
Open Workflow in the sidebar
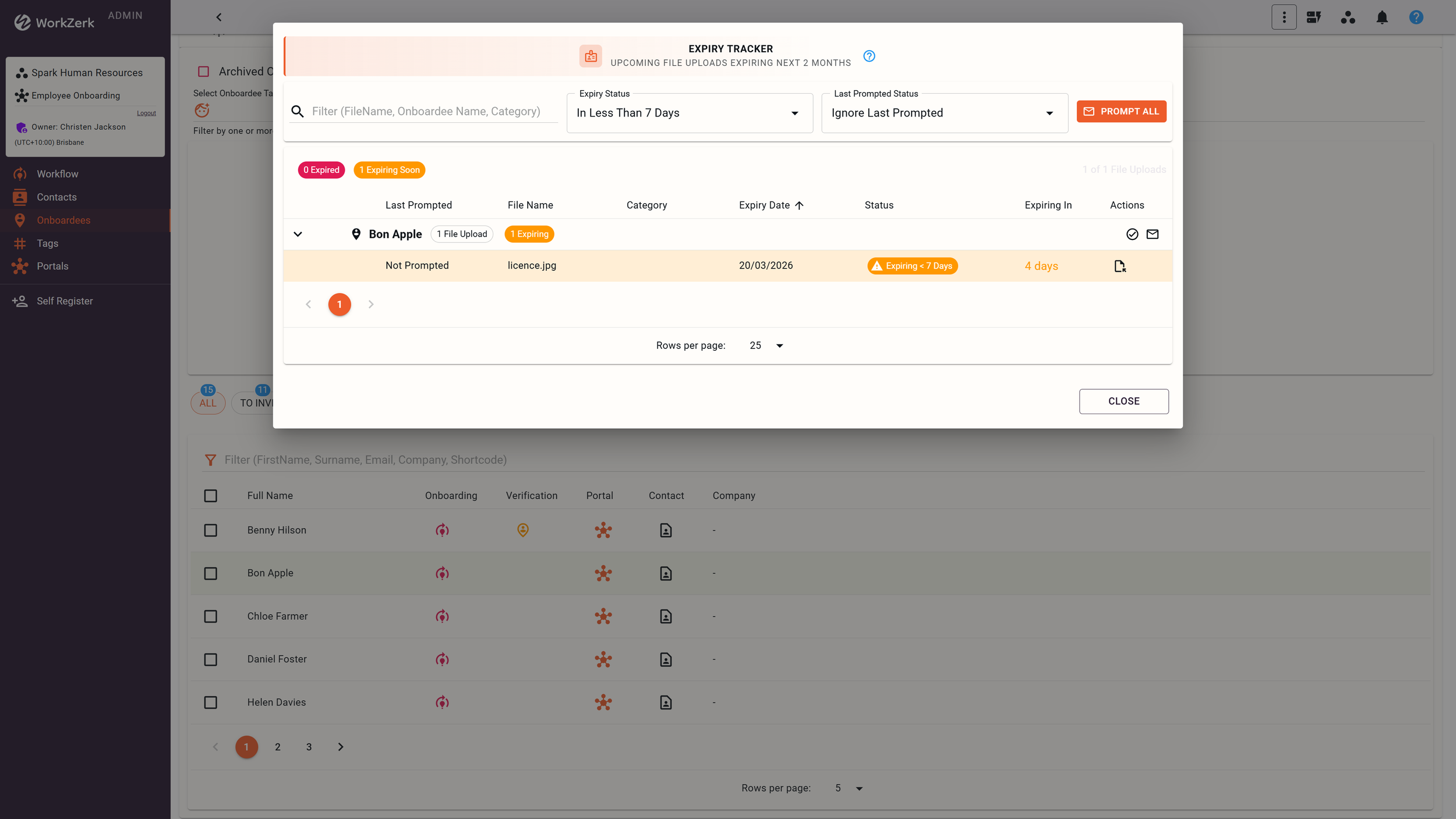[x=57, y=174]
